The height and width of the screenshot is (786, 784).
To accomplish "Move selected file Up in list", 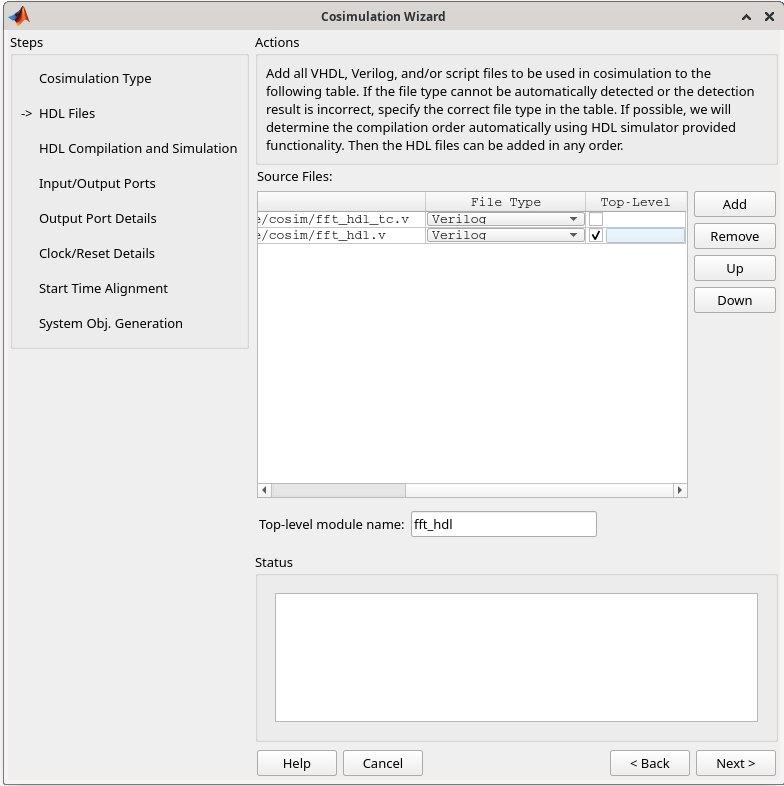I will pos(734,268).
